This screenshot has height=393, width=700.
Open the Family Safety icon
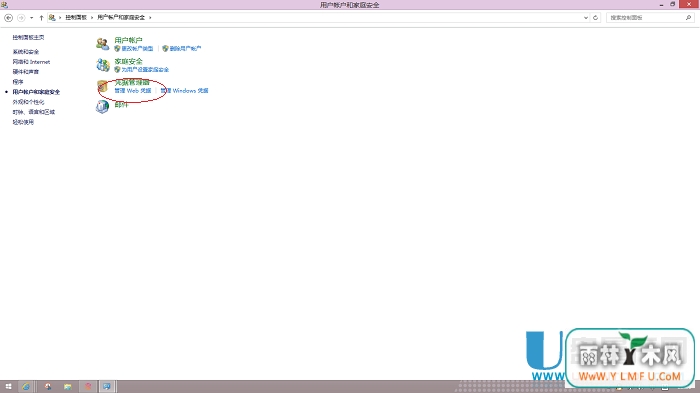(103, 65)
